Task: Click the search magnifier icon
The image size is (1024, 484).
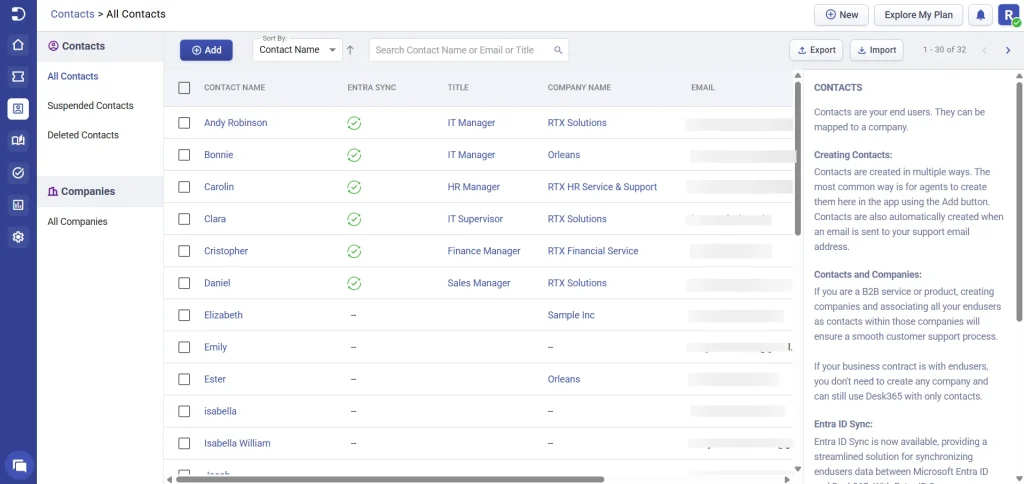Action: pyautogui.click(x=558, y=50)
